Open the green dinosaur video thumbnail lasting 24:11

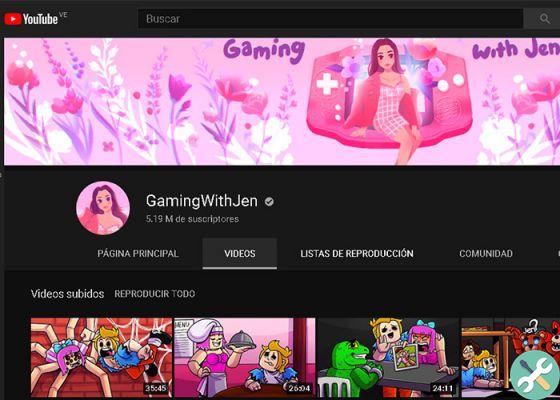[388, 358]
